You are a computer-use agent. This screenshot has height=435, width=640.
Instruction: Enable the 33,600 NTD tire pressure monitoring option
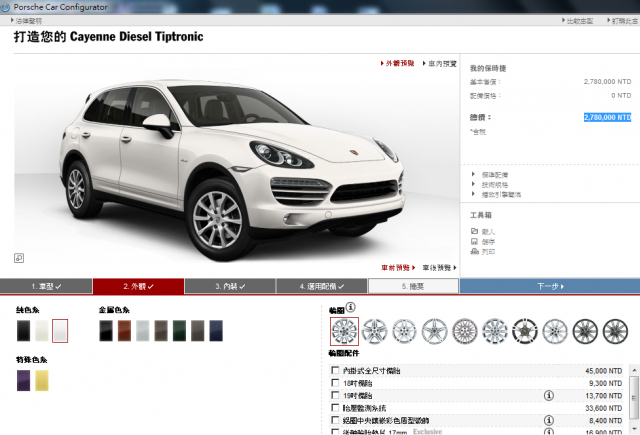[335, 408]
